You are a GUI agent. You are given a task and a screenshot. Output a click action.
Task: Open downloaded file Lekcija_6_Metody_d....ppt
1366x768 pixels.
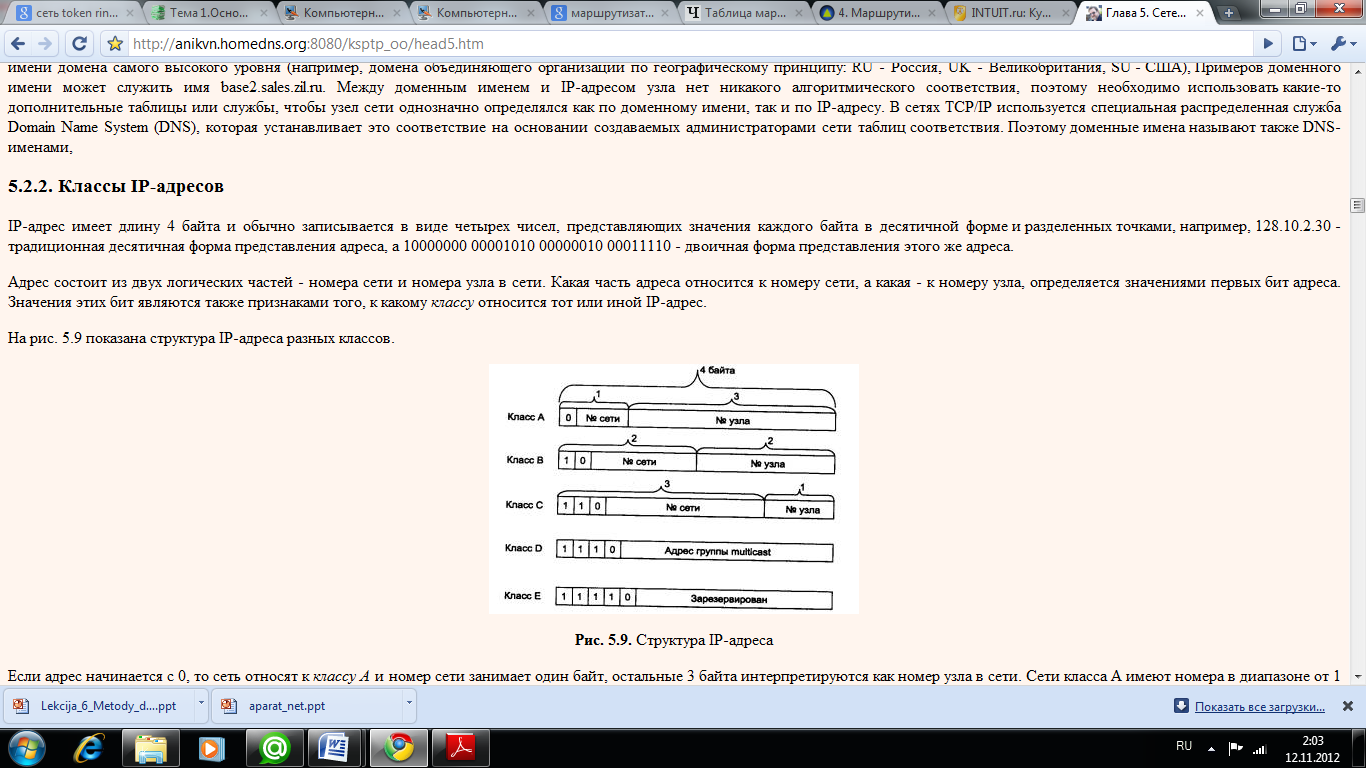pos(99,705)
